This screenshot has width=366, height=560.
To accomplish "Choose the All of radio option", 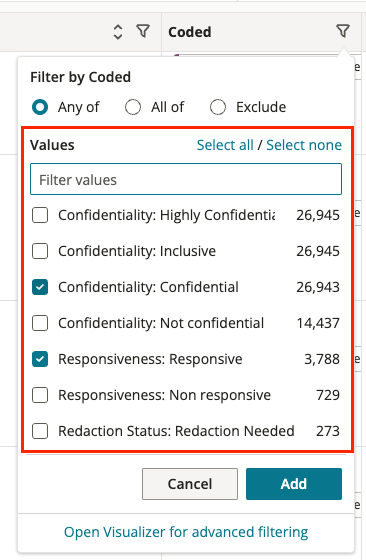I will point(133,107).
